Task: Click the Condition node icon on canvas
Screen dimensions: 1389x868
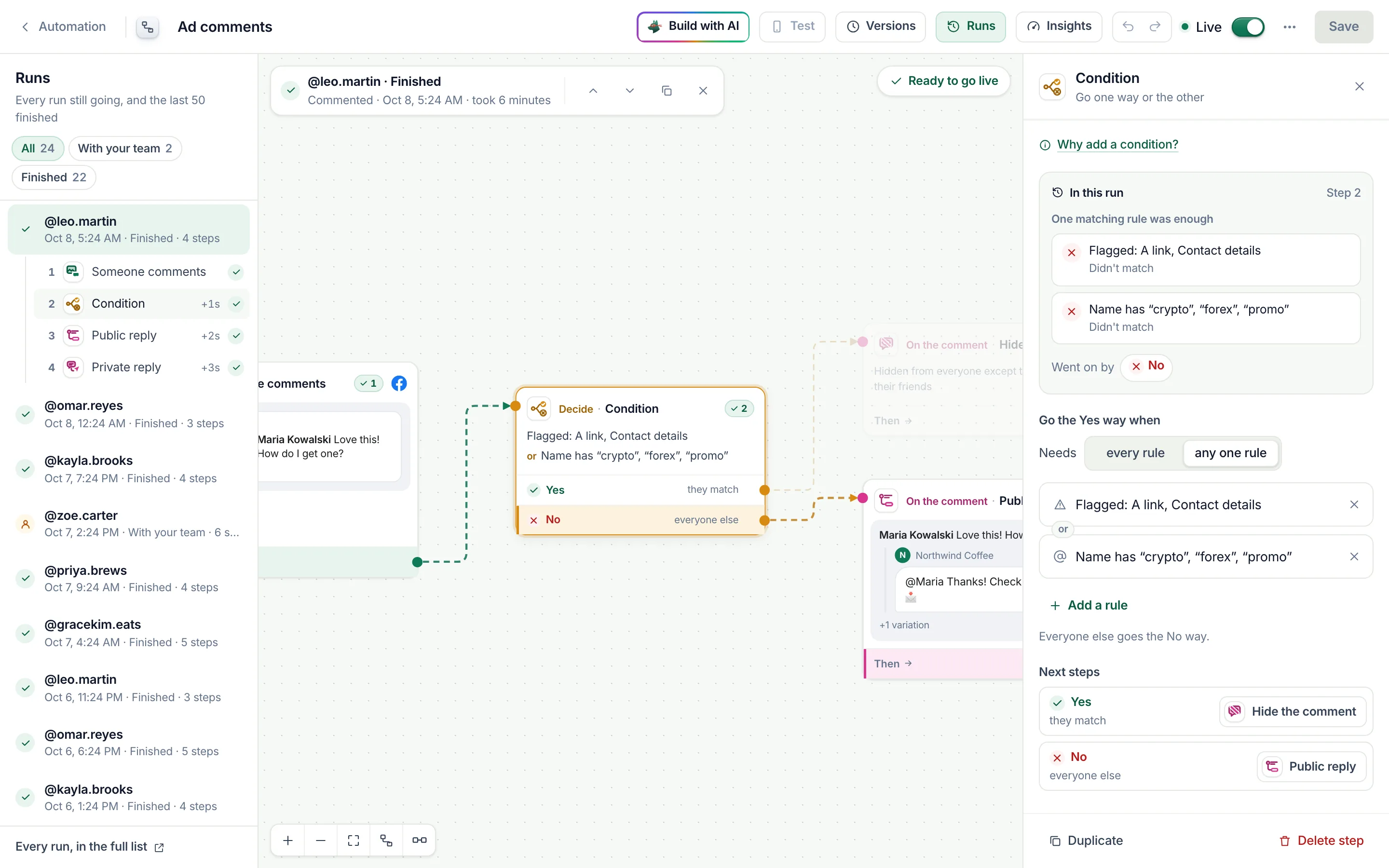Action: point(538,409)
